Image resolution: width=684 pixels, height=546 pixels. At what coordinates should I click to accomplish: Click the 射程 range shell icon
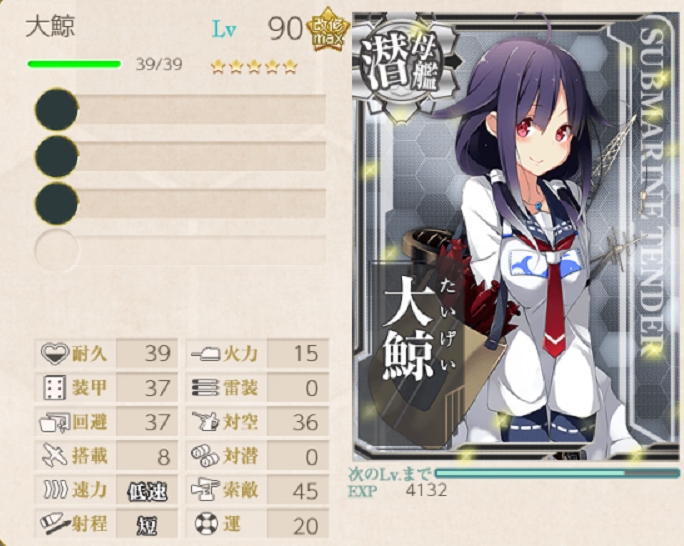(55, 524)
